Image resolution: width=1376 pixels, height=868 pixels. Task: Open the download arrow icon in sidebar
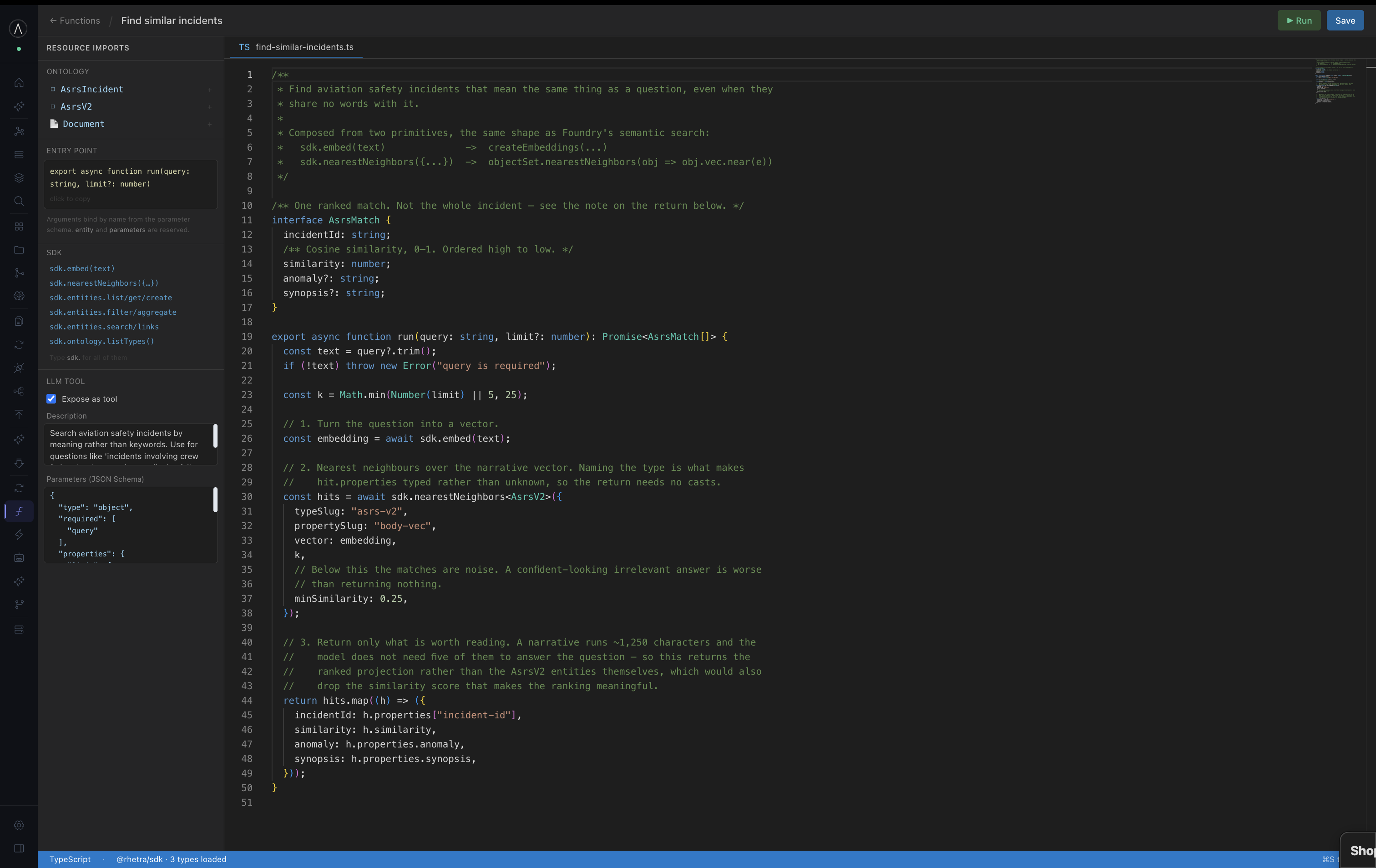(x=19, y=464)
